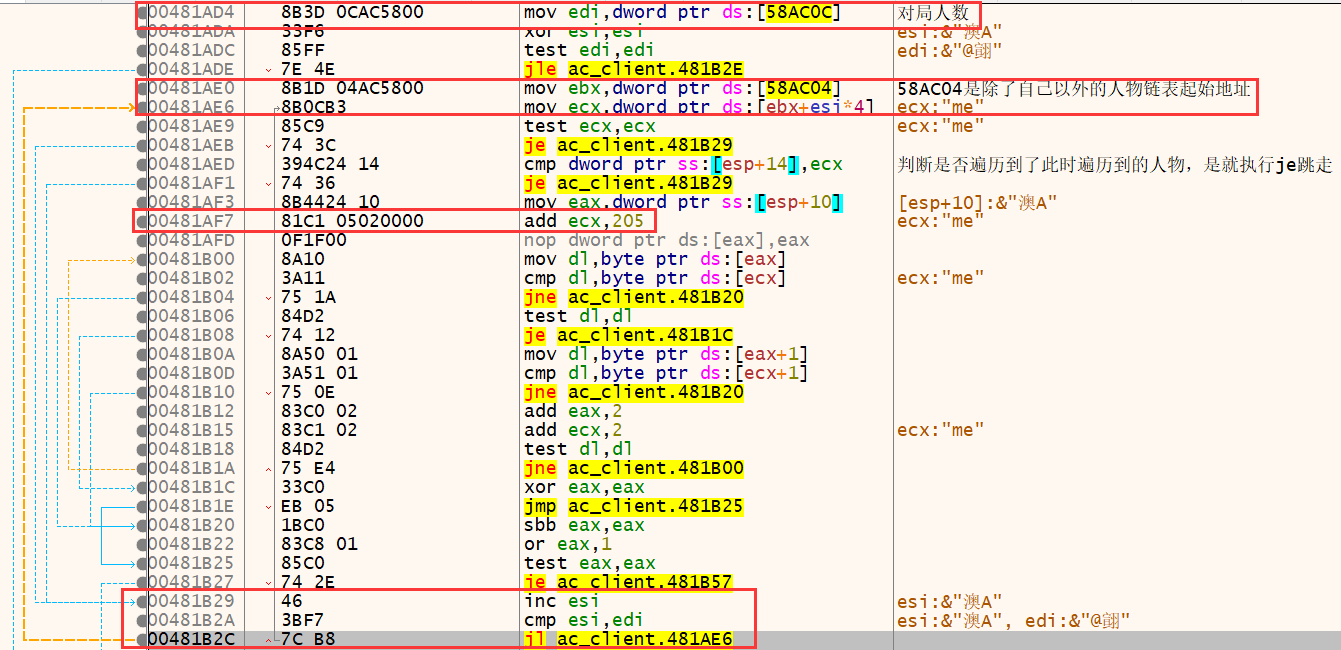The height and width of the screenshot is (650, 1341).
Task: Select the "nop dword ptr" instruction row
Action: click(x=667, y=240)
